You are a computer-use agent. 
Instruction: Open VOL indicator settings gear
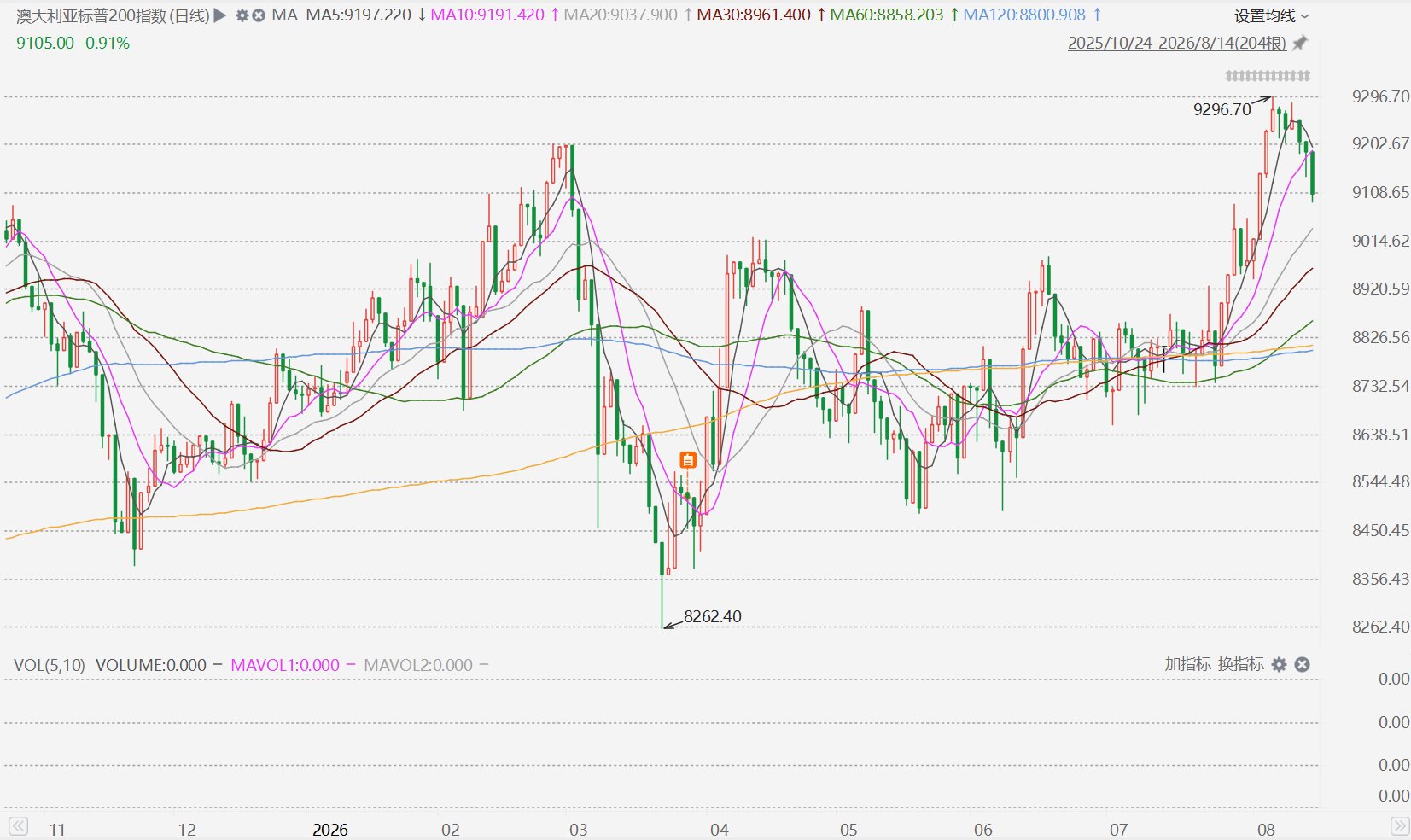coord(1279,664)
